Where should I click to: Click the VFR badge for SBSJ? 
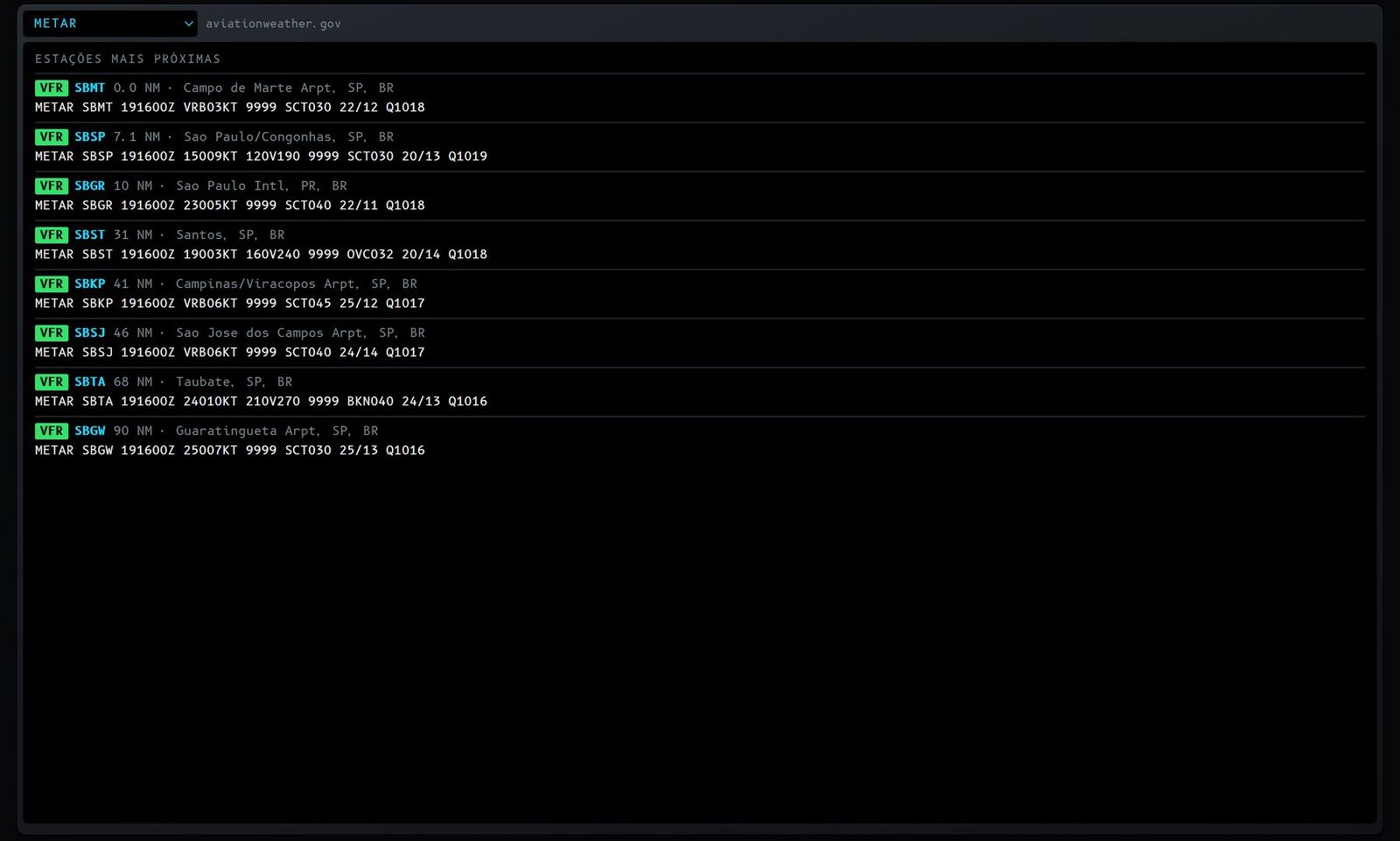[x=52, y=333]
